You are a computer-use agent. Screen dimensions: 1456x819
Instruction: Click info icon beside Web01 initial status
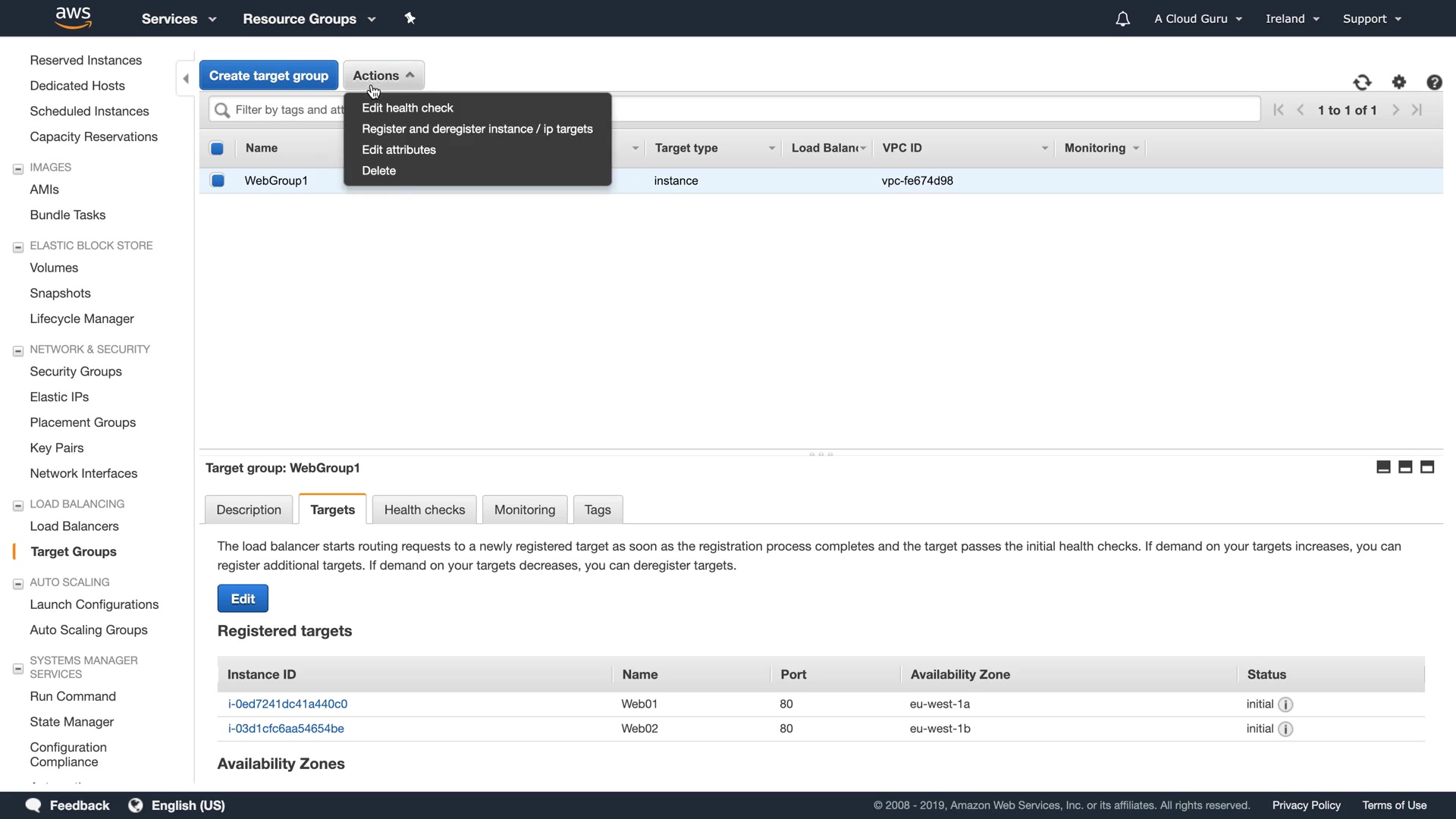point(1285,704)
